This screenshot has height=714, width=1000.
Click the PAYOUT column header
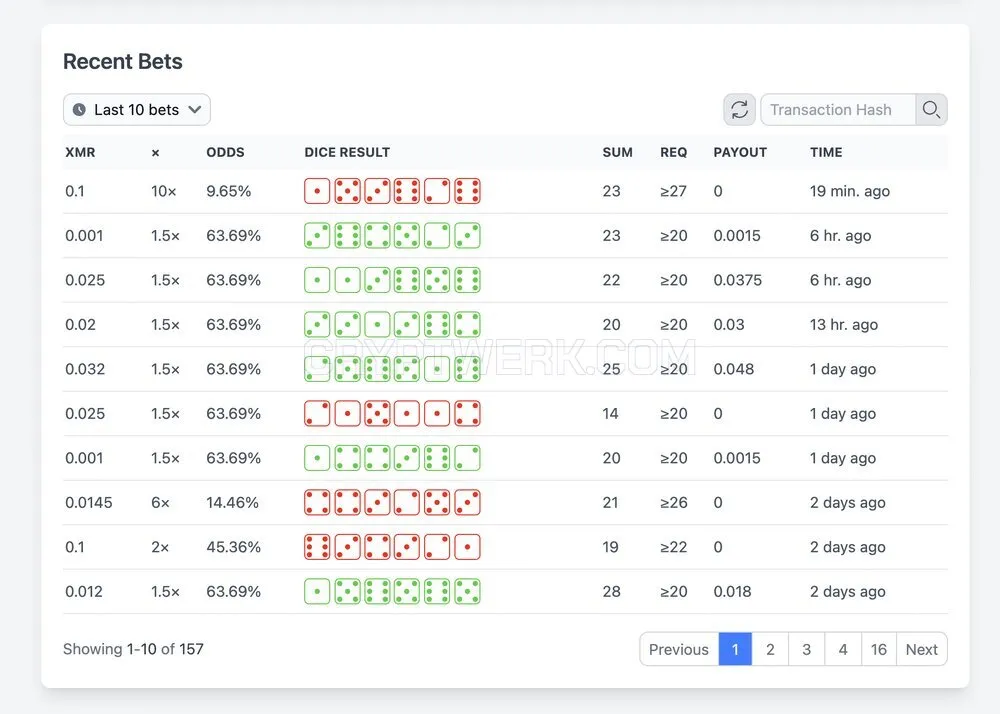tap(740, 152)
